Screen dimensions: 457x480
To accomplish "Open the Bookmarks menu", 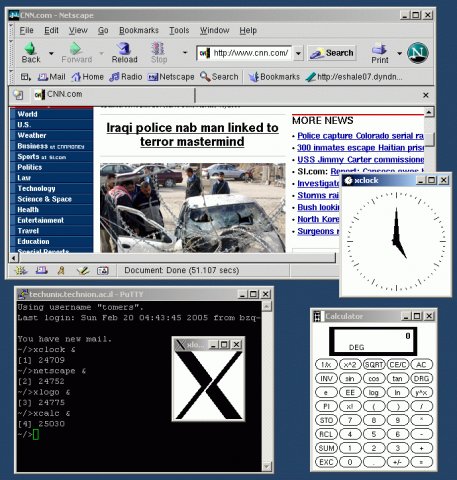I will (139, 30).
